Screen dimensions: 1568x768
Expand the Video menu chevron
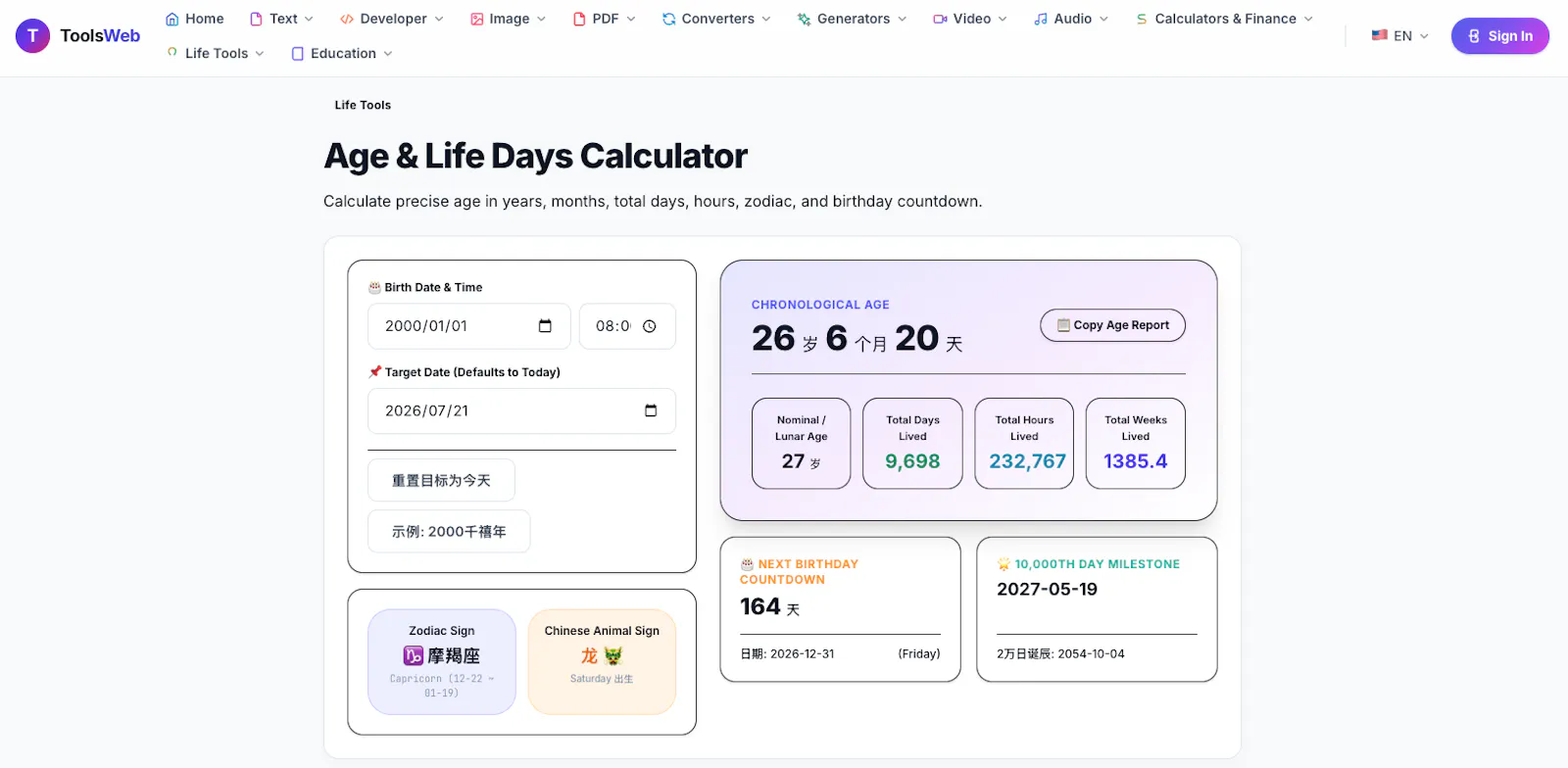coord(1003,19)
